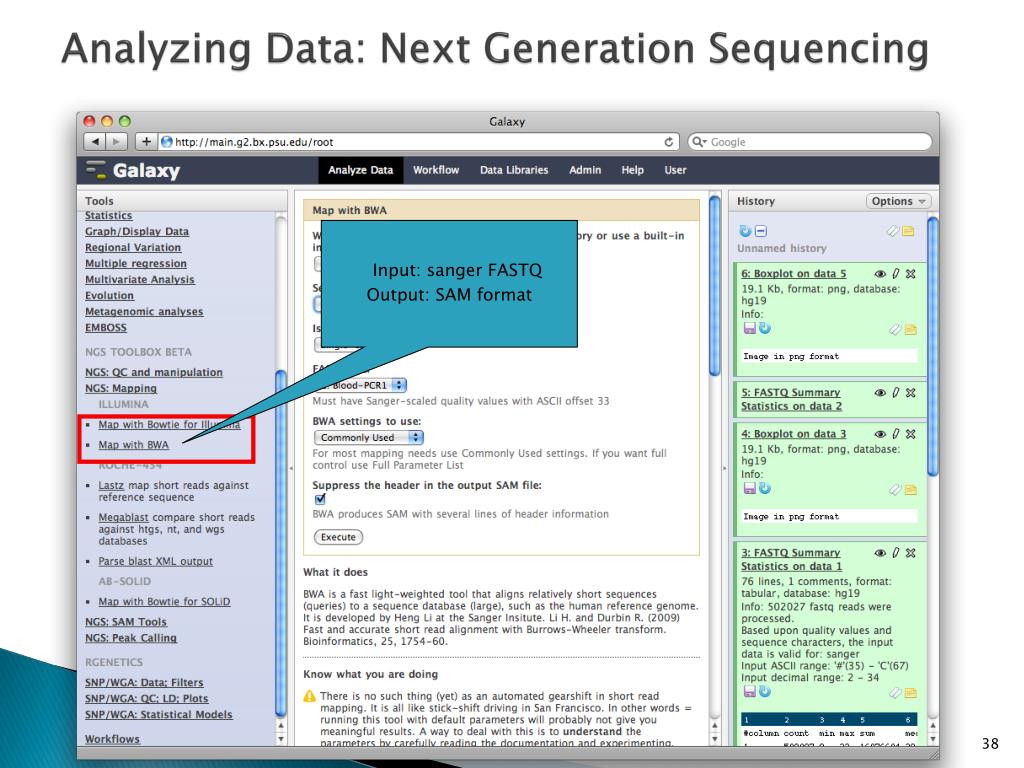Open the Data Libraries tab
The height and width of the screenshot is (768, 1024).
pos(514,170)
